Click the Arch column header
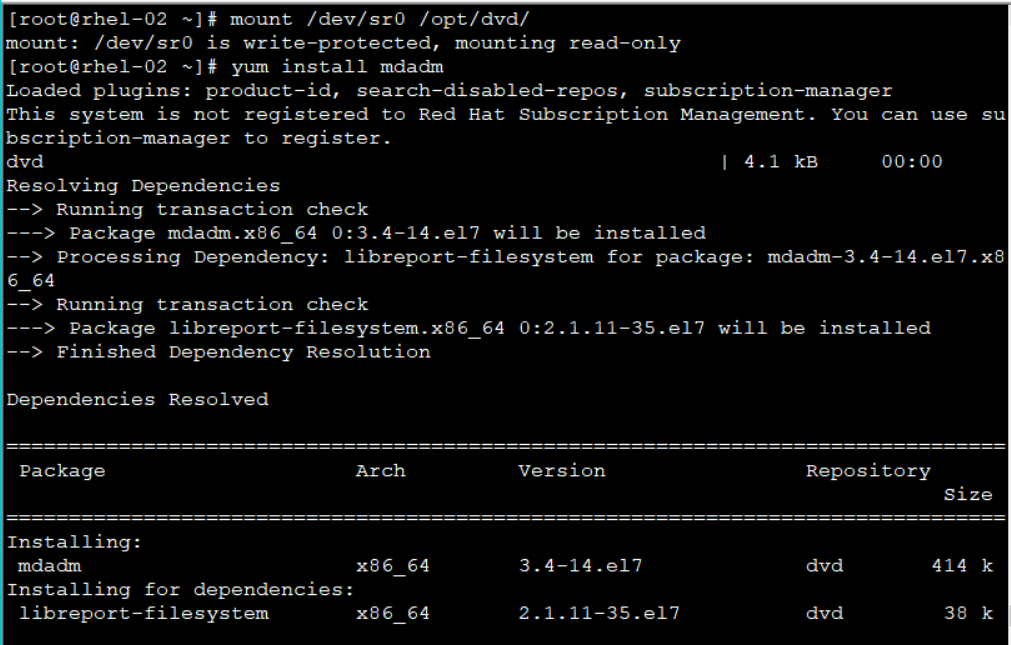Image resolution: width=1011 pixels, height=645 pixels. pos(381,471)
